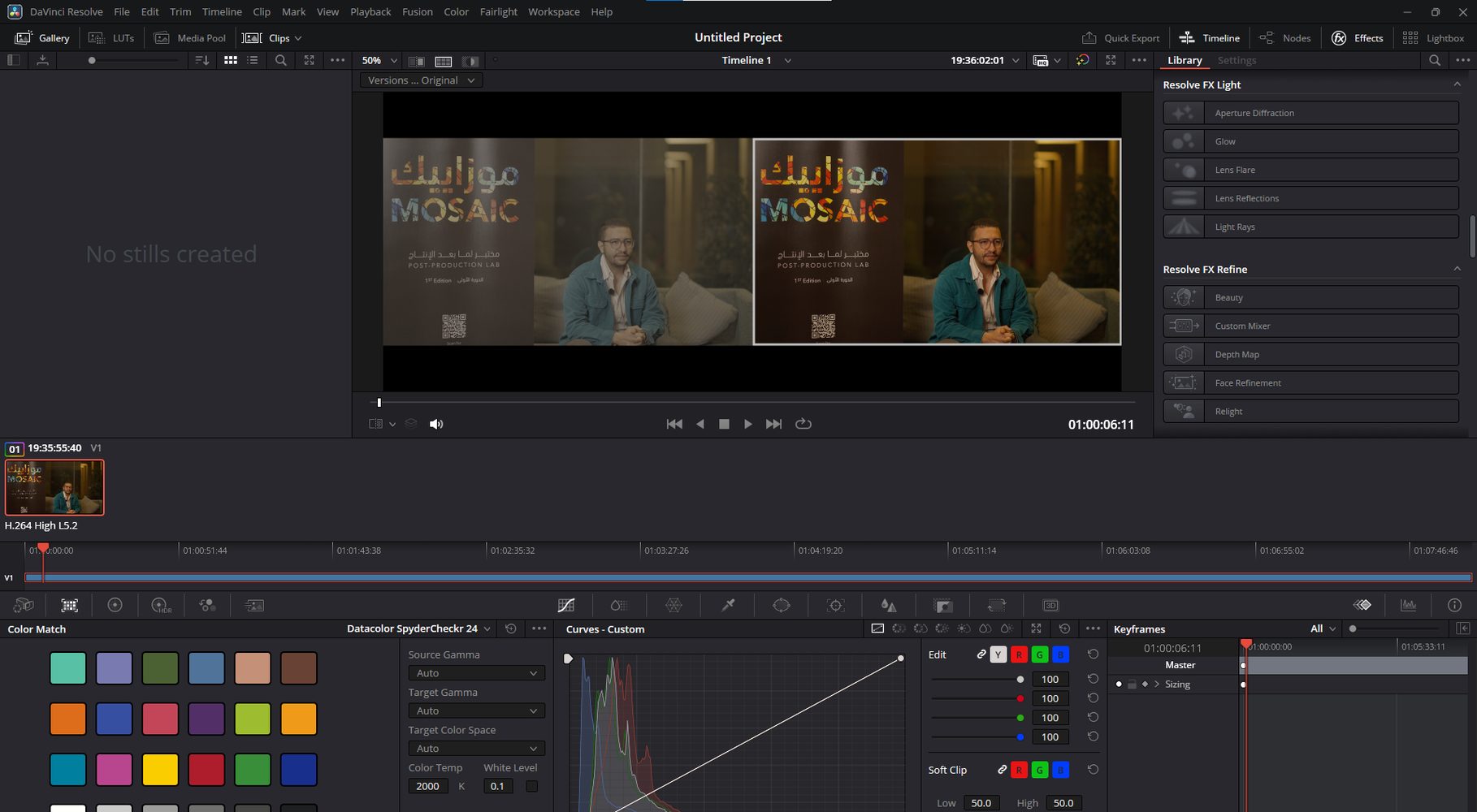
Task: Search the effects library
Action: pyautogui.click(x=1435, y=60)
